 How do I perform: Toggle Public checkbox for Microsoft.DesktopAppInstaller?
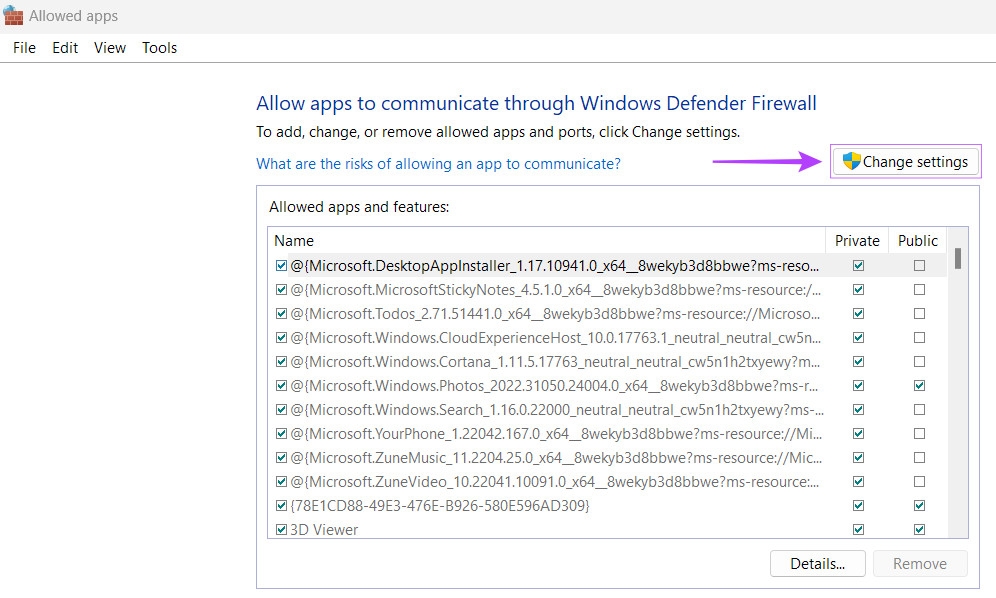(x=919, y=266)
